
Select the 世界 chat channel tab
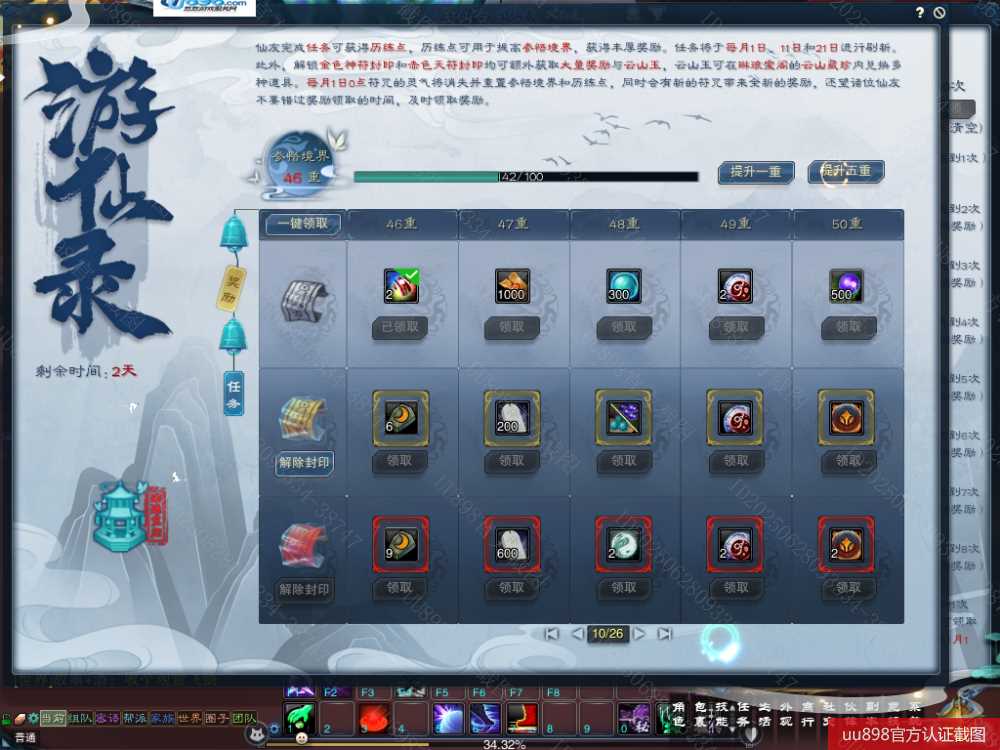pyautogui.click(x=189, y=718)
